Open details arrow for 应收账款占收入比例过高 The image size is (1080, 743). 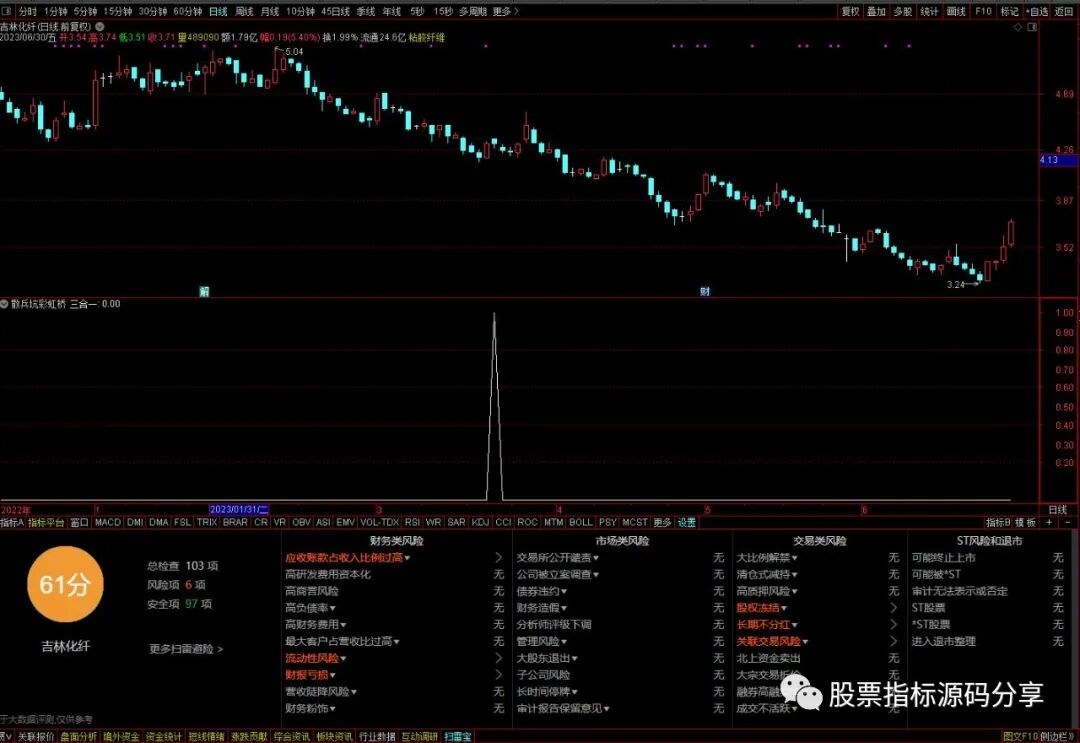[x=499, y=558]
